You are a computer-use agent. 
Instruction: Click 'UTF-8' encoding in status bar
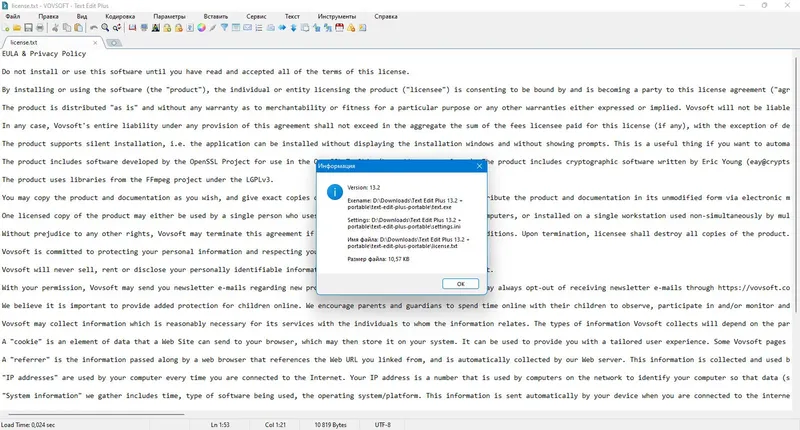(x=383, y=424)
